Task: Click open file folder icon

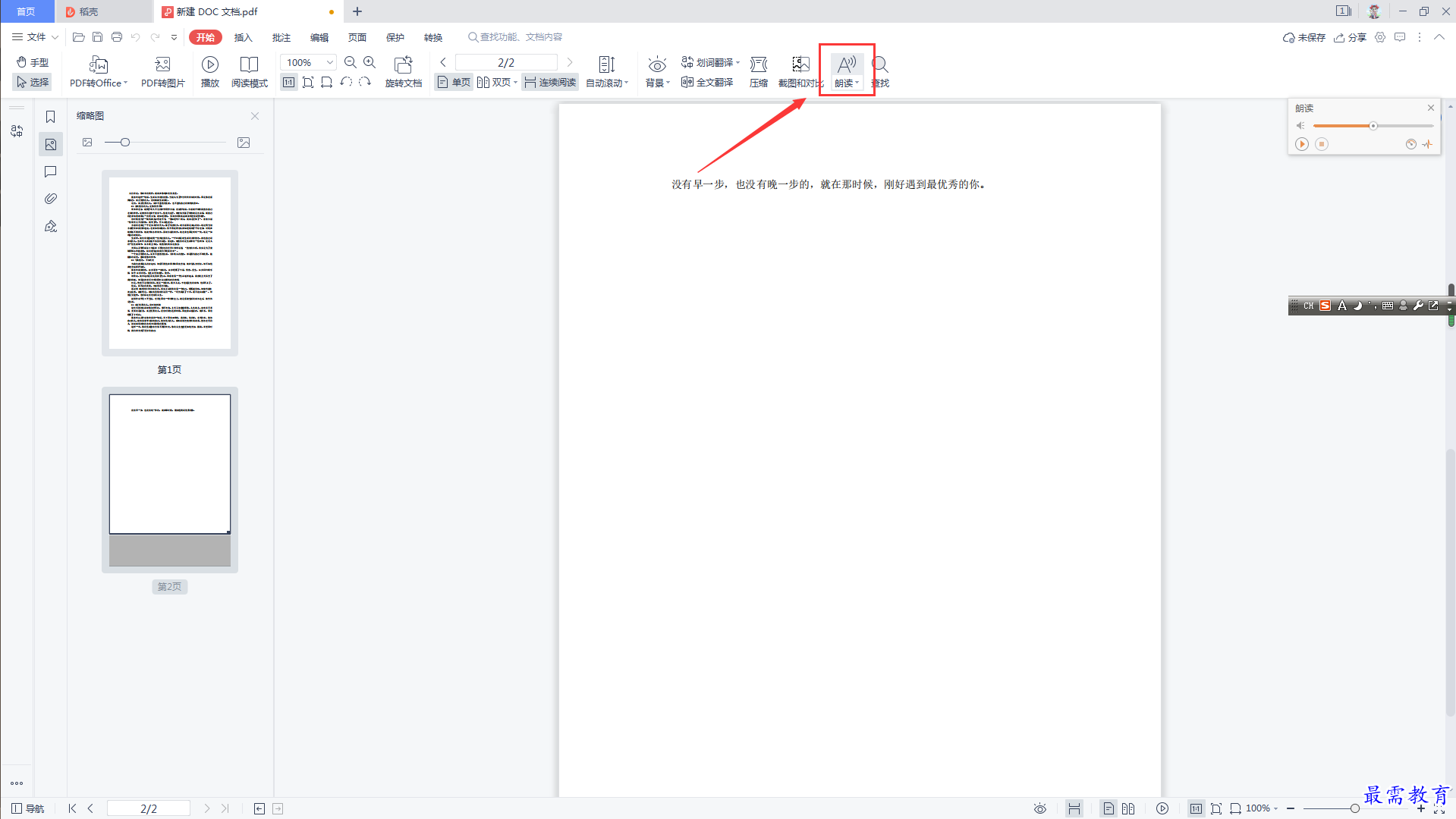Action: [78, 36]
